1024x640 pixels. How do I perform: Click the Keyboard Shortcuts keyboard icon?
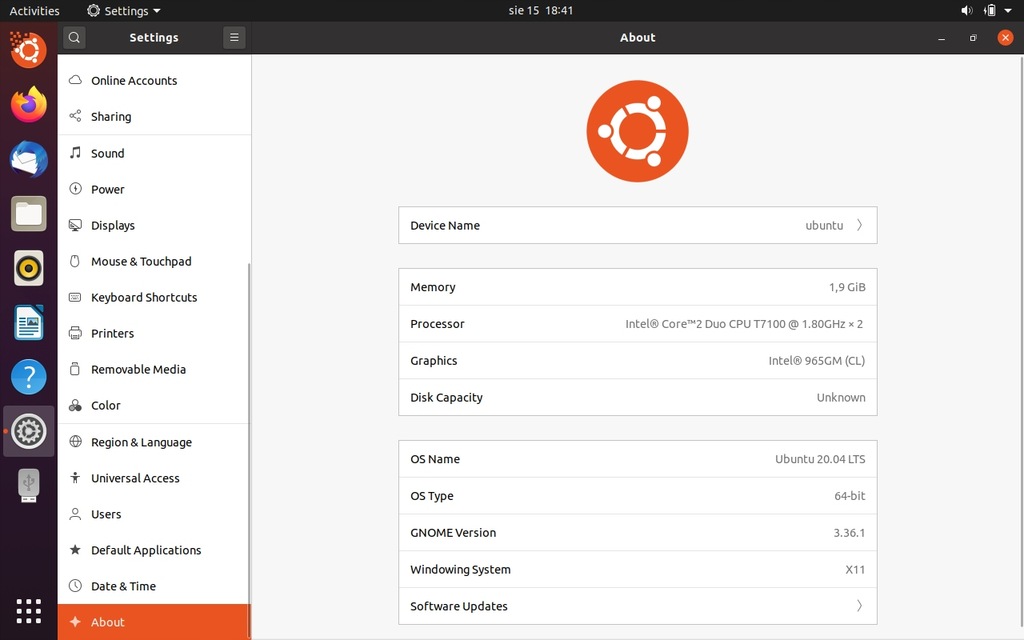pyautogui.click(x=76, y=297)
